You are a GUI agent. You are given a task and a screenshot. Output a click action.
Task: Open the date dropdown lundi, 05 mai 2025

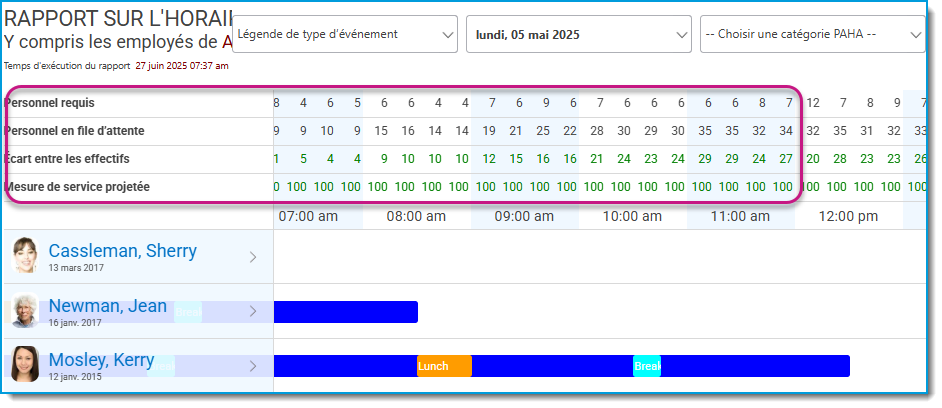(x=579, y=34)
